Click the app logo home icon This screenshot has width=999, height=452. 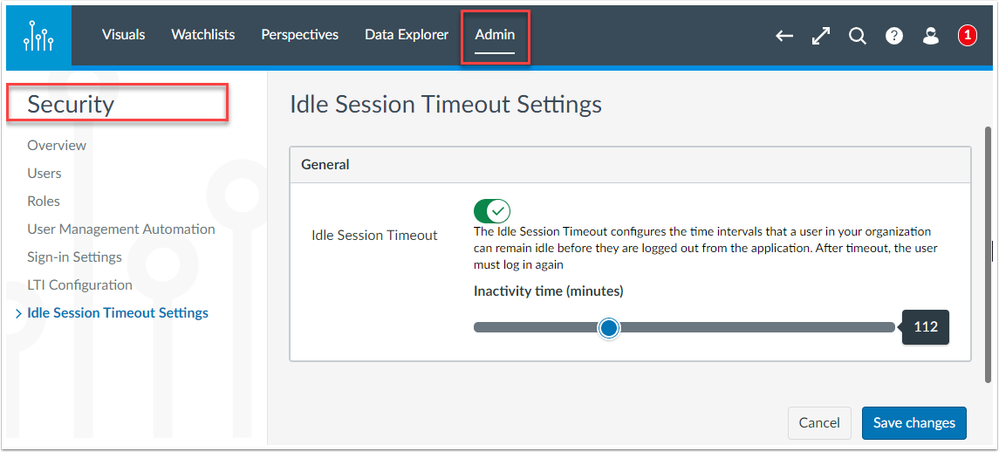tap(38, 36)
